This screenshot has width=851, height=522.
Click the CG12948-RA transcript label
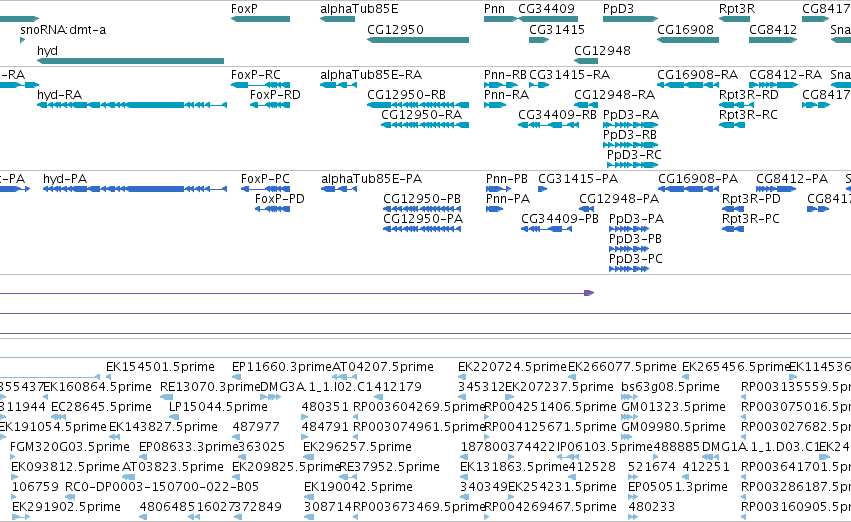pos(615,95)
